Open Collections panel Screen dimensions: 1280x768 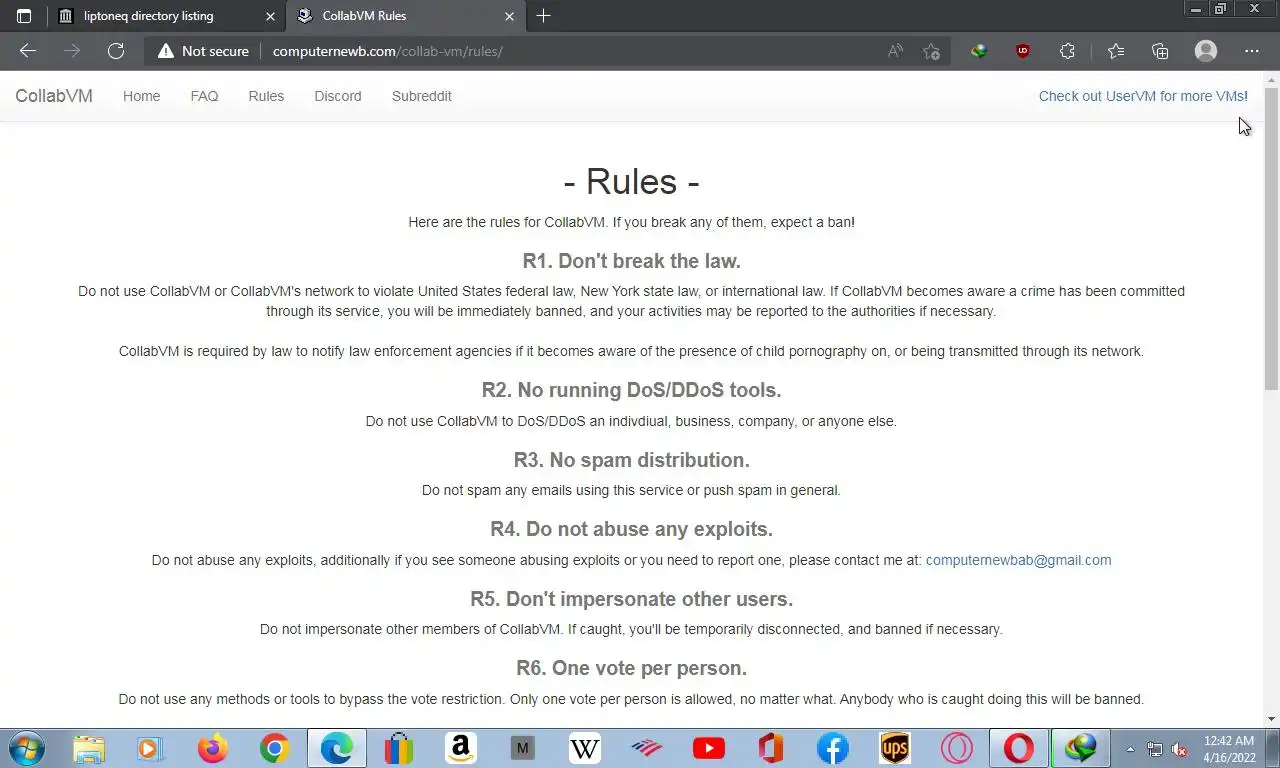coord(1160,51)
